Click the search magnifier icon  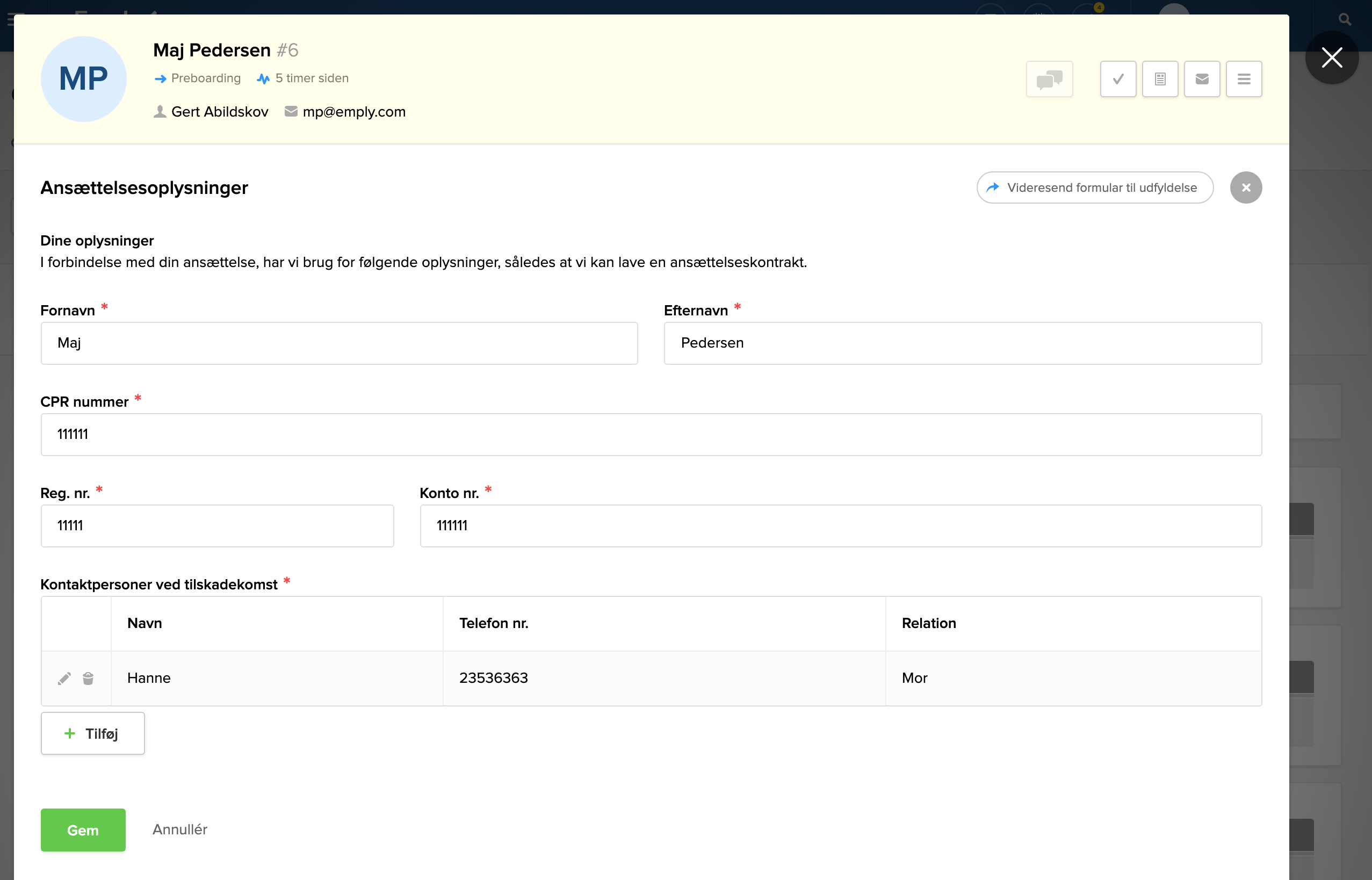click(1345, 19)
